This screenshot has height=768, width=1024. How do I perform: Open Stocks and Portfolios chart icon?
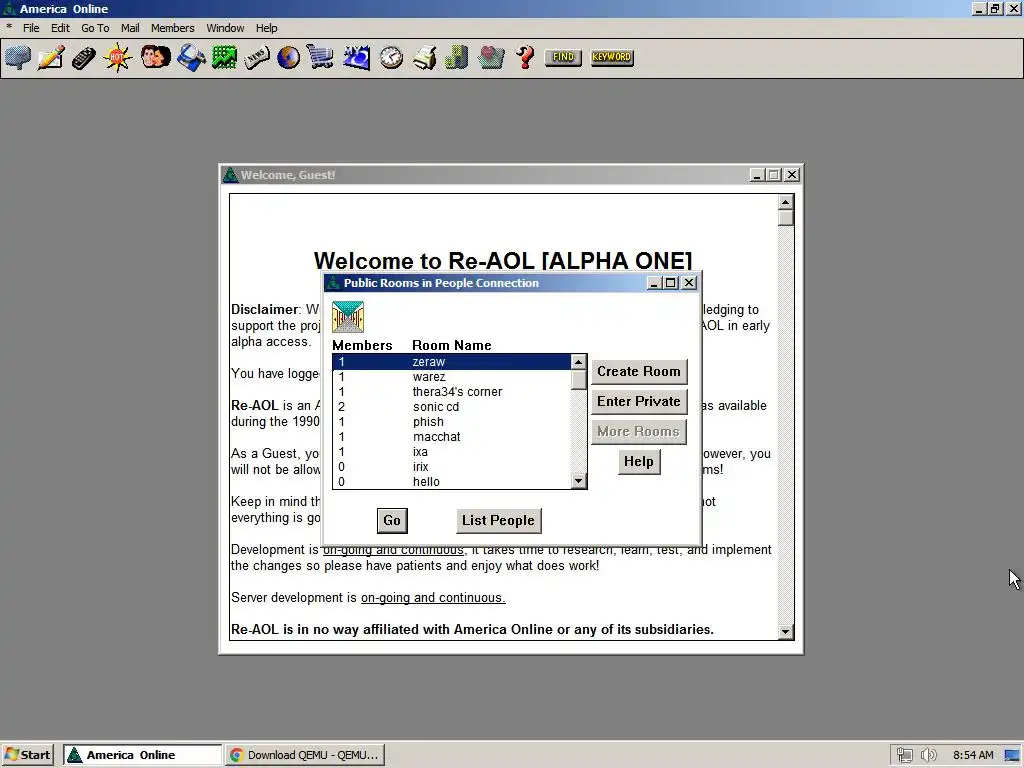224,57
